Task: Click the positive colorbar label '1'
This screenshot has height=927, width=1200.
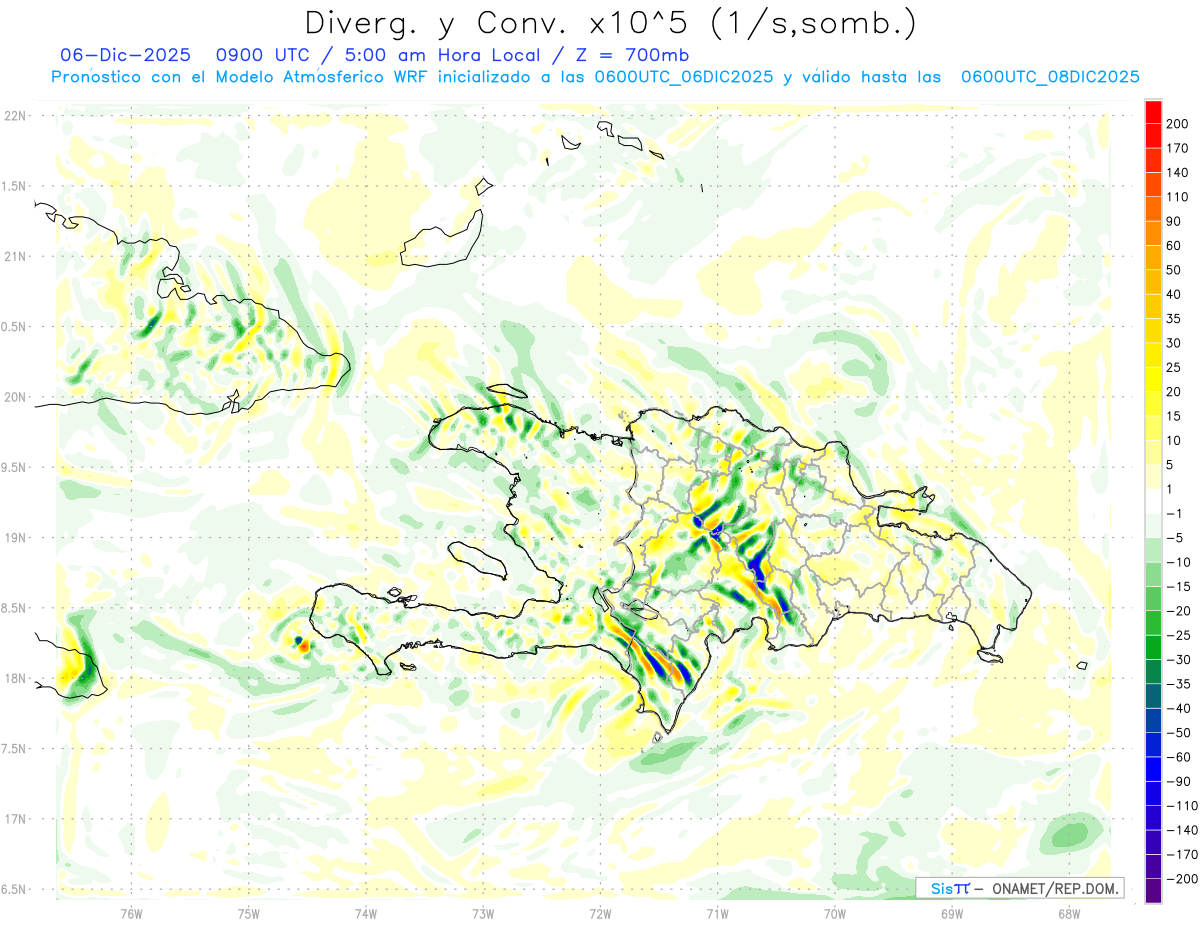Action: click(x=1170, y=489)
